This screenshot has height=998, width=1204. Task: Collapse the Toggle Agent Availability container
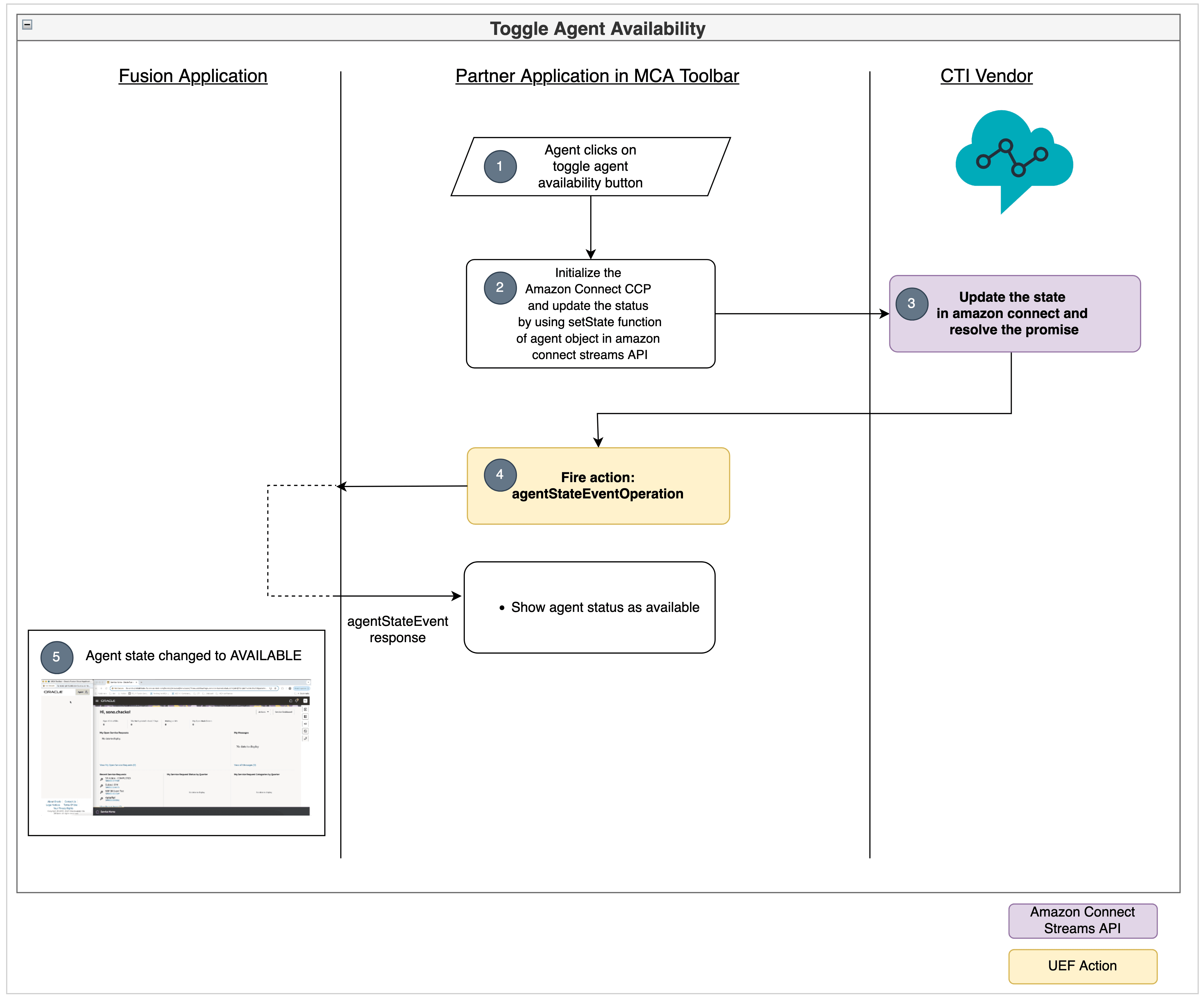27,25
